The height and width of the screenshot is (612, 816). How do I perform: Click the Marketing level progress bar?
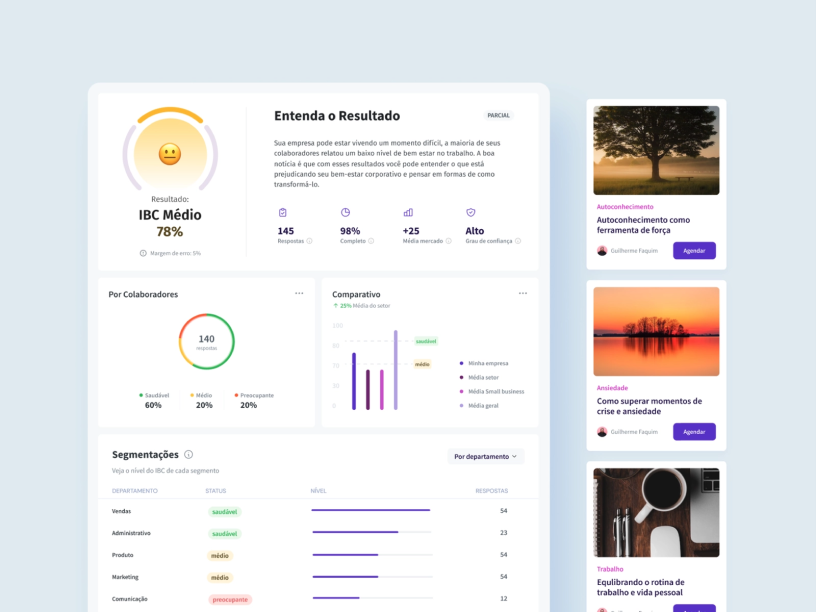click(372, 577)
